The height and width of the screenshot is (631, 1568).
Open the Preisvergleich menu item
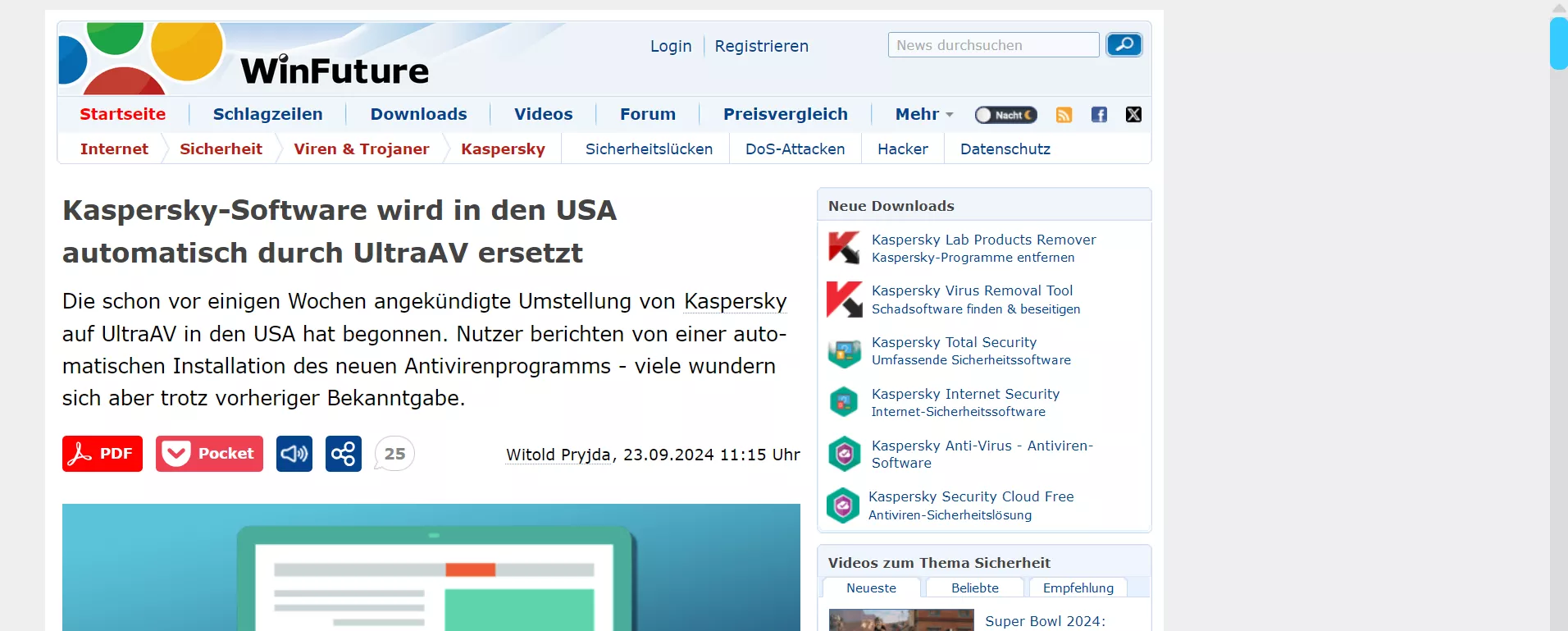(x=786, y=114)
